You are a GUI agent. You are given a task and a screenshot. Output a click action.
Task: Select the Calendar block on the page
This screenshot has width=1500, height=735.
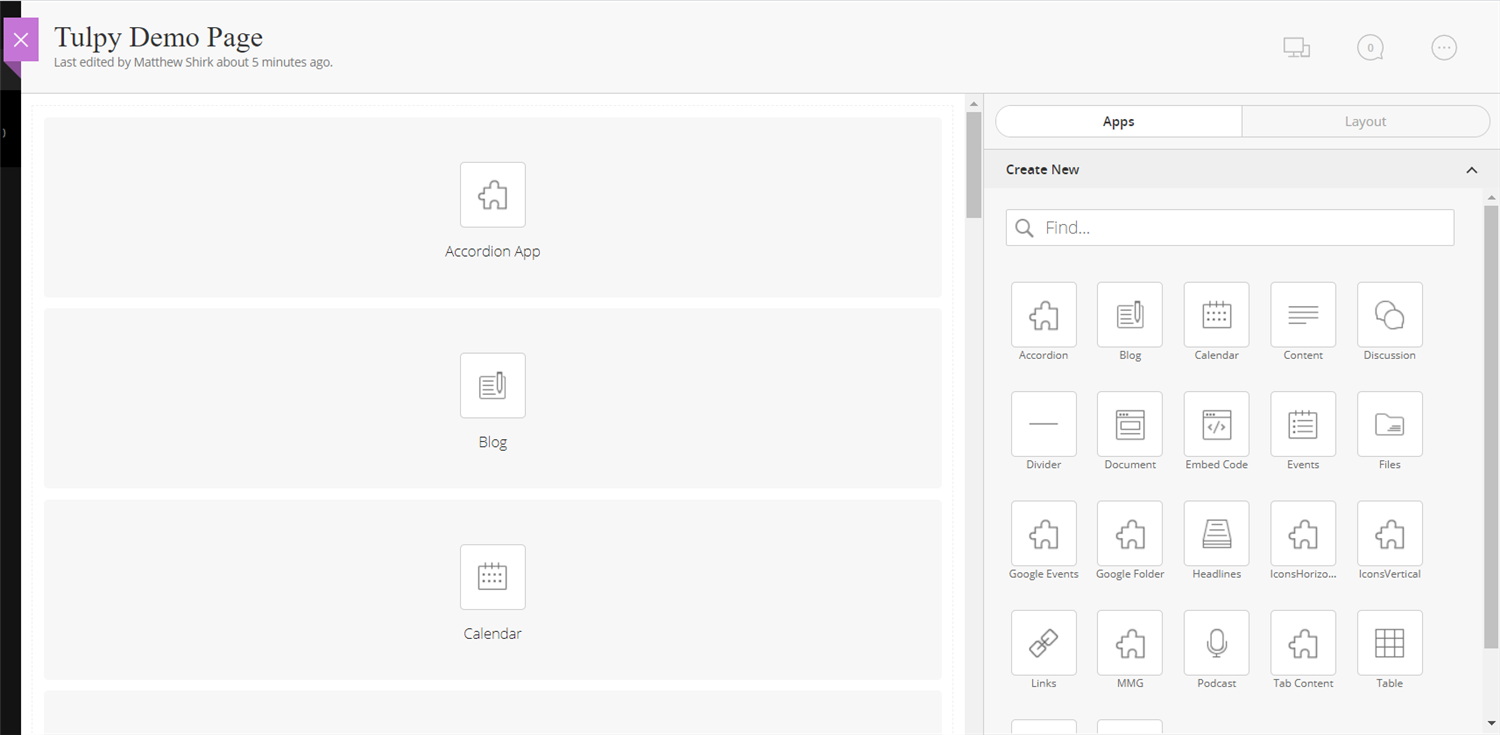[x=493, y=590]
